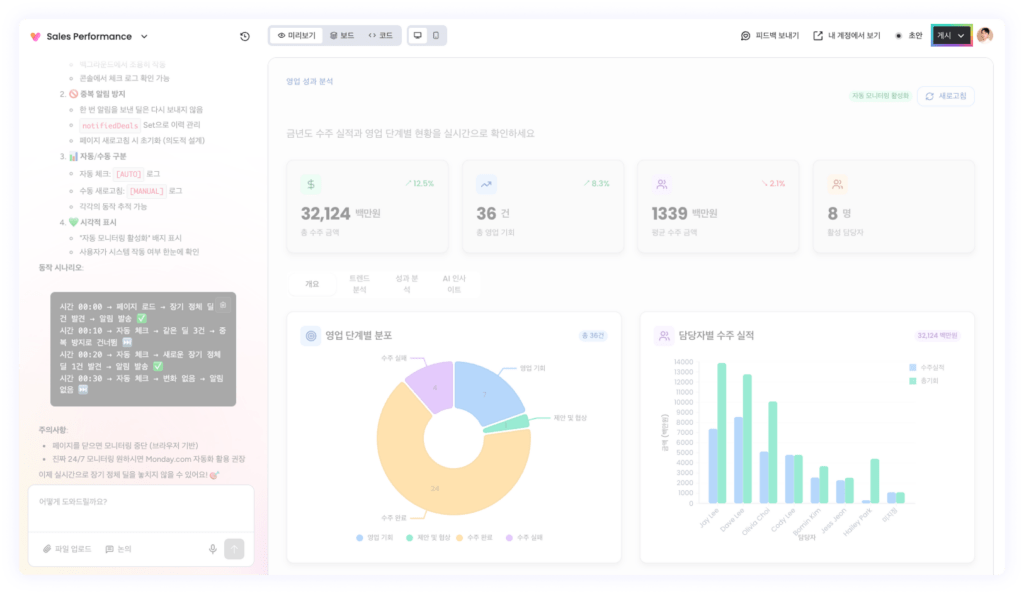Click the microphone icon in chat box
Screen dimensions: 1024x594
coord(213,548)
